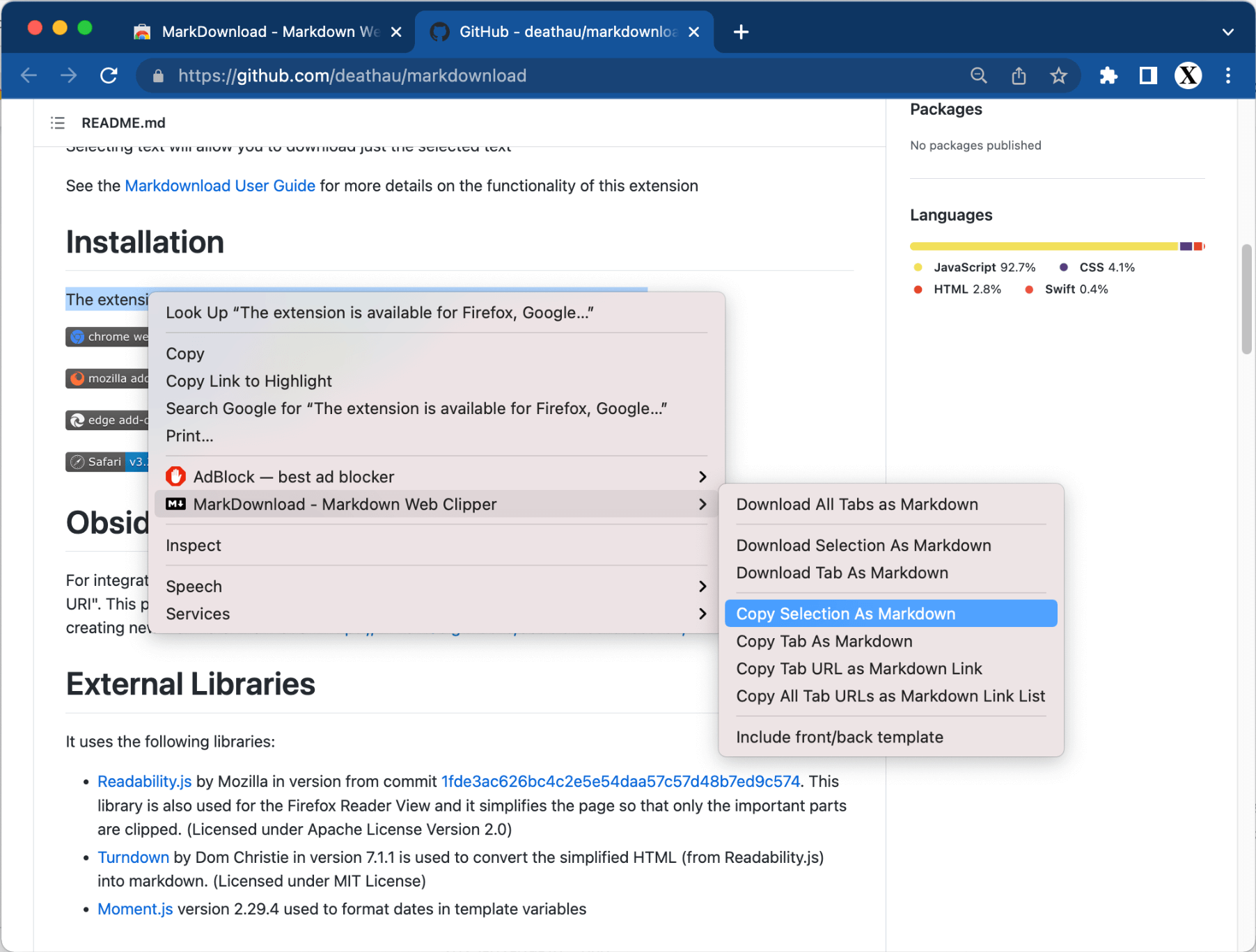Go forward with the browser forward arrow
Screen dimensions: 1256x952
[68, 75]
